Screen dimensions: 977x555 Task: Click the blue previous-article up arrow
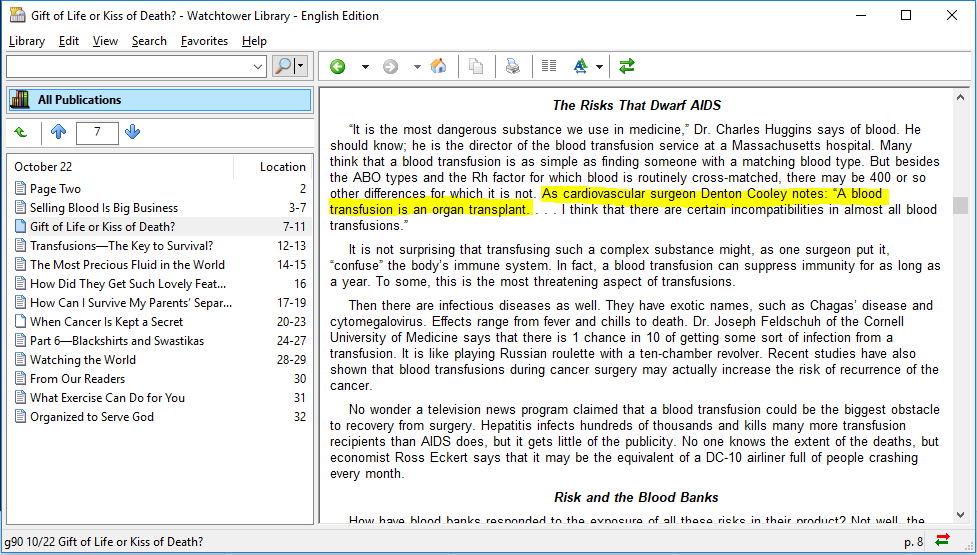(x=58, y=132)
